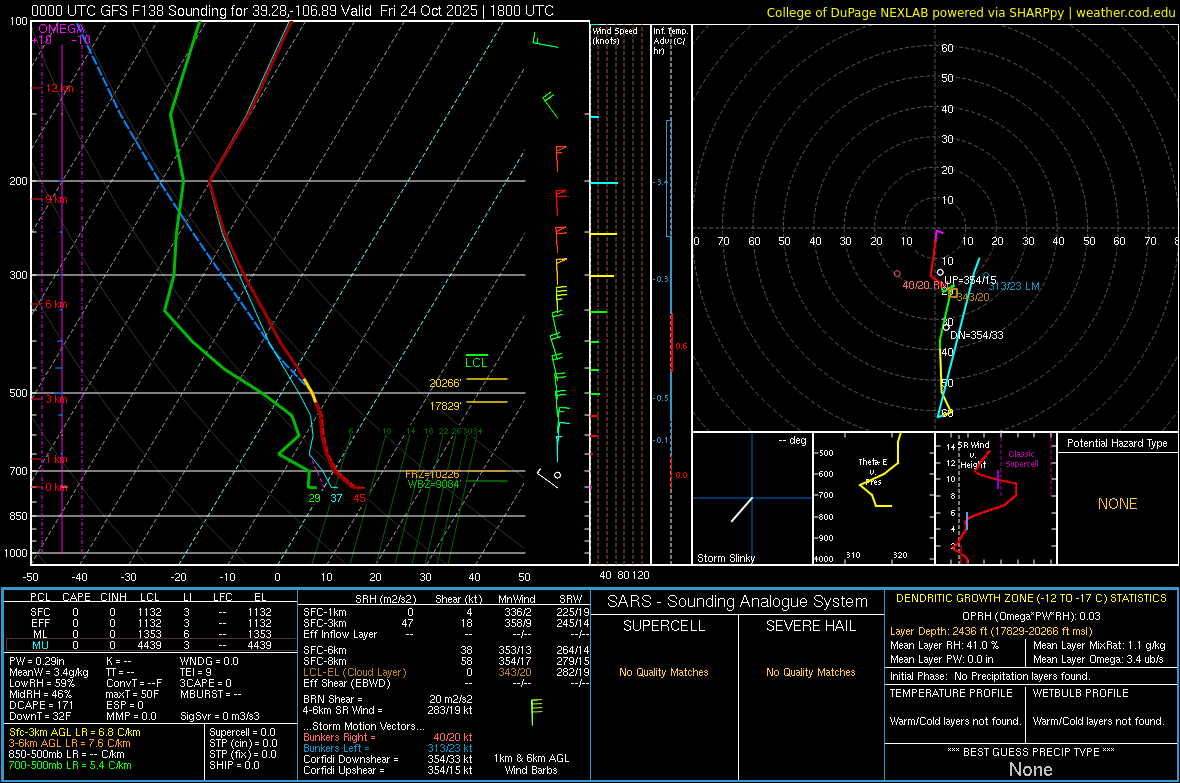Click the TEMPERATURE PROFILE heading

click(951, 693)
